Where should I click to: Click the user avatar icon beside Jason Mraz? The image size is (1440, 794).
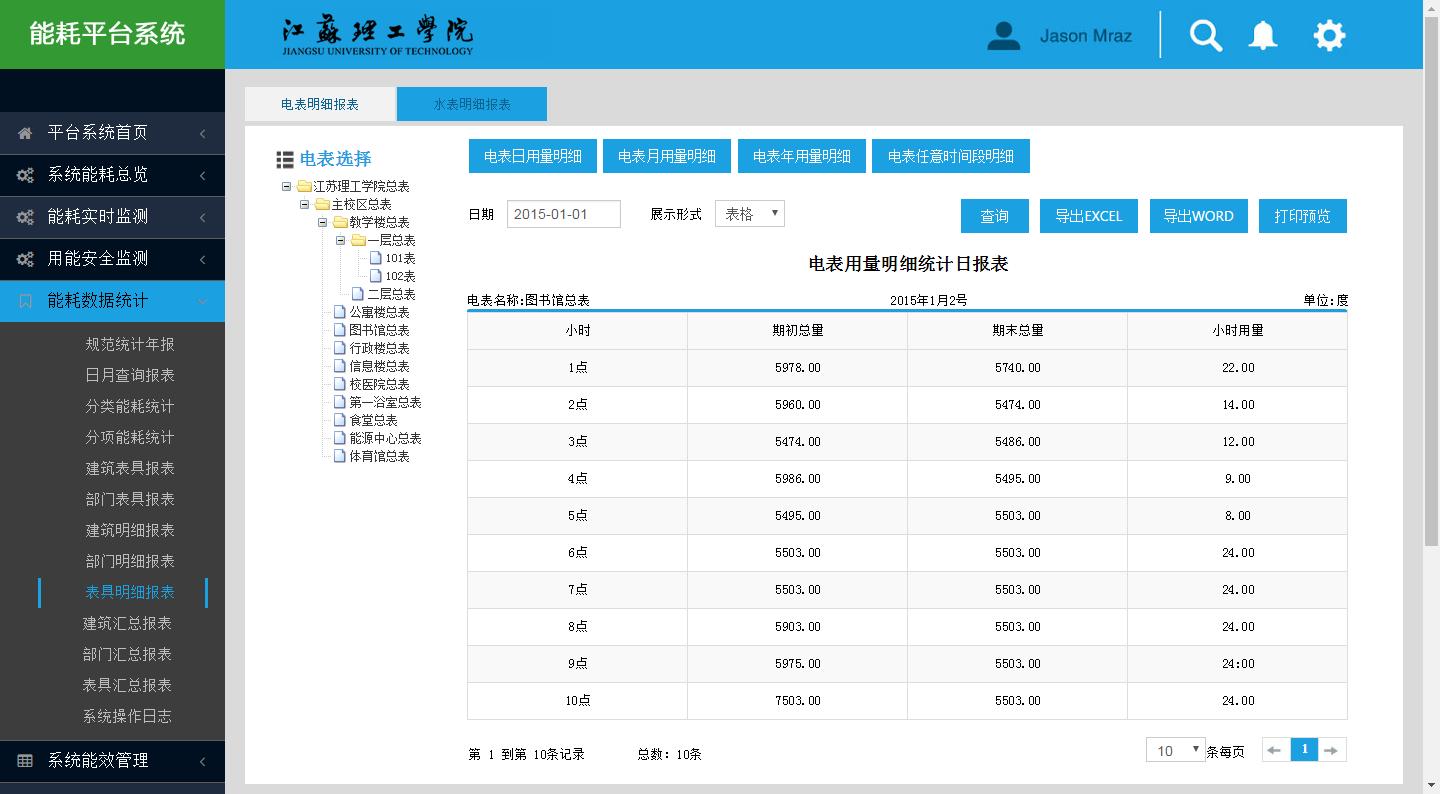point(1003,36)
